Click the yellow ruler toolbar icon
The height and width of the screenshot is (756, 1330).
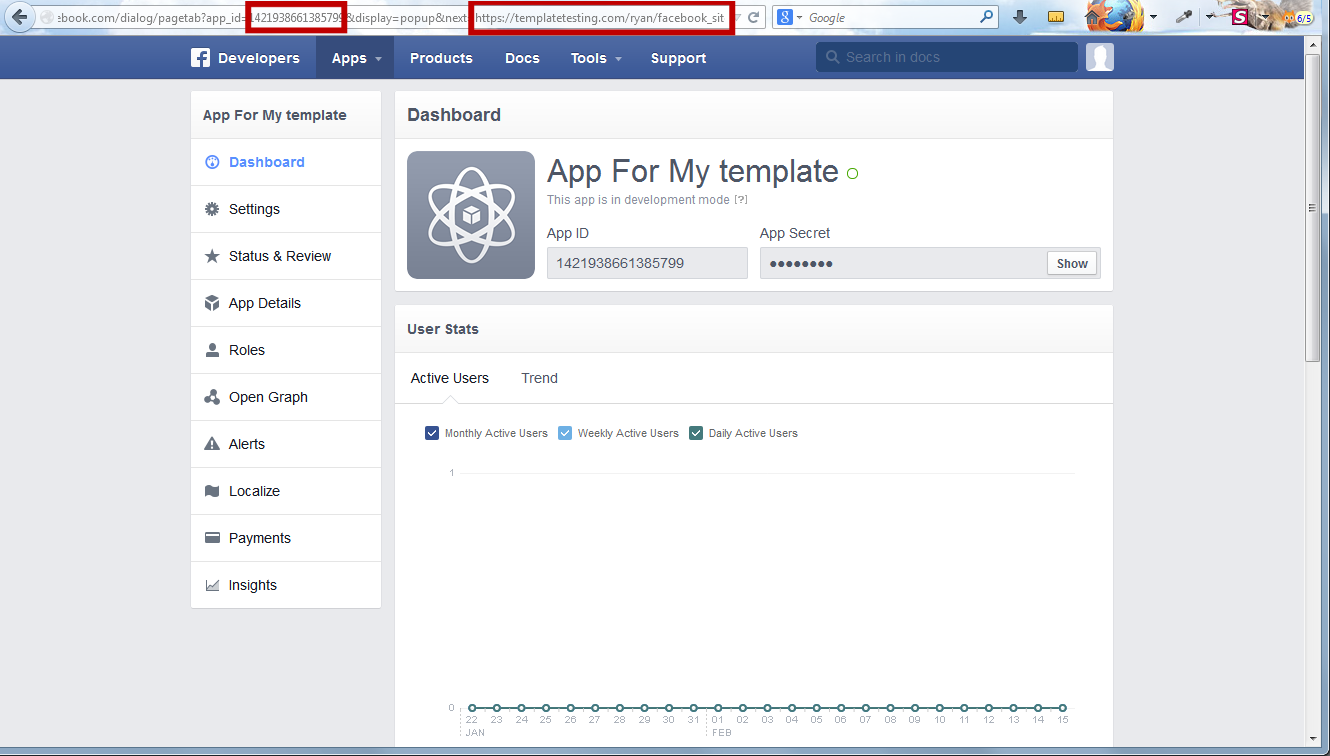coord(1056,17)
